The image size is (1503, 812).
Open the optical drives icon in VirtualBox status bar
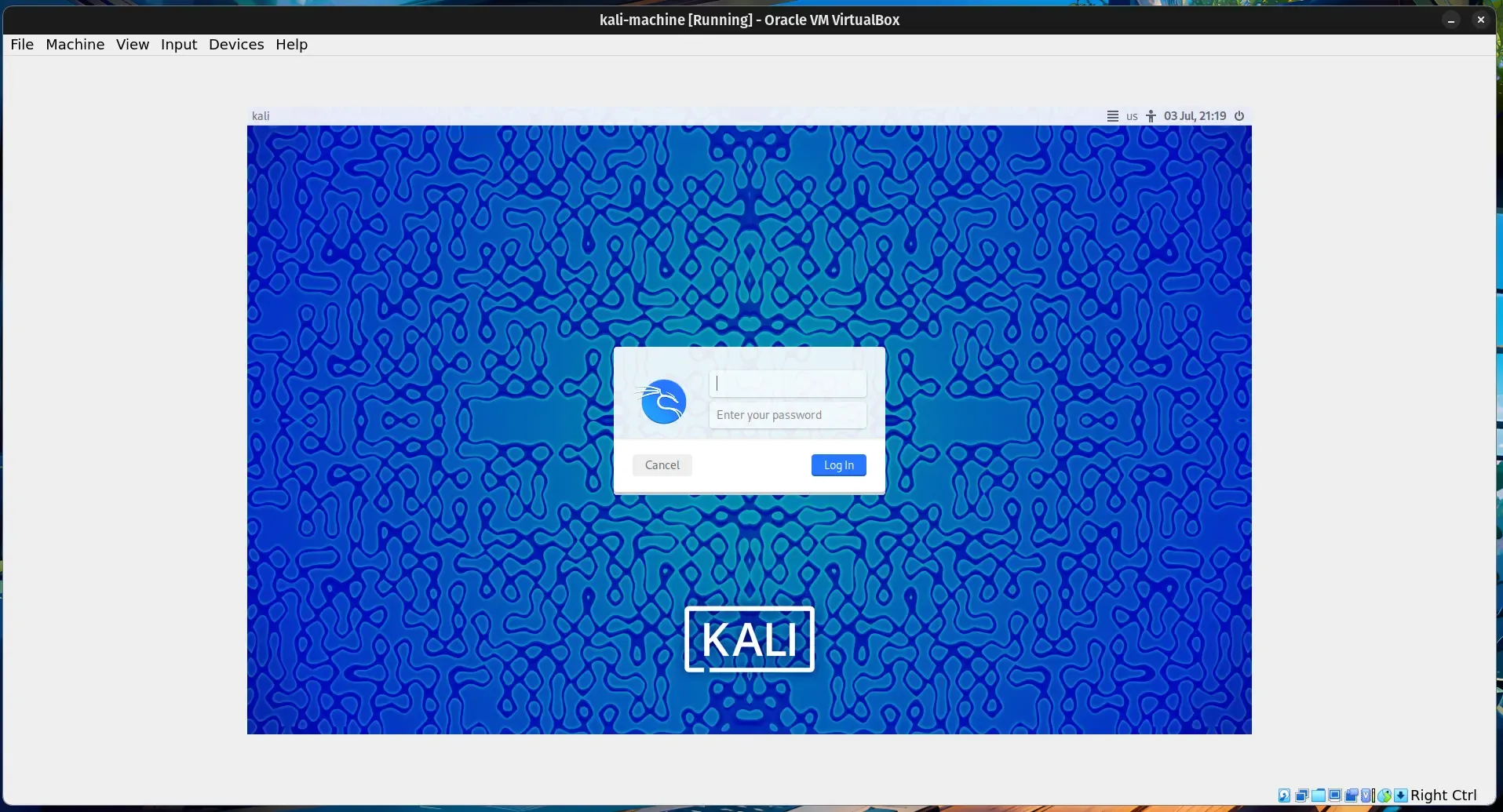click(x=1303, y=796)
